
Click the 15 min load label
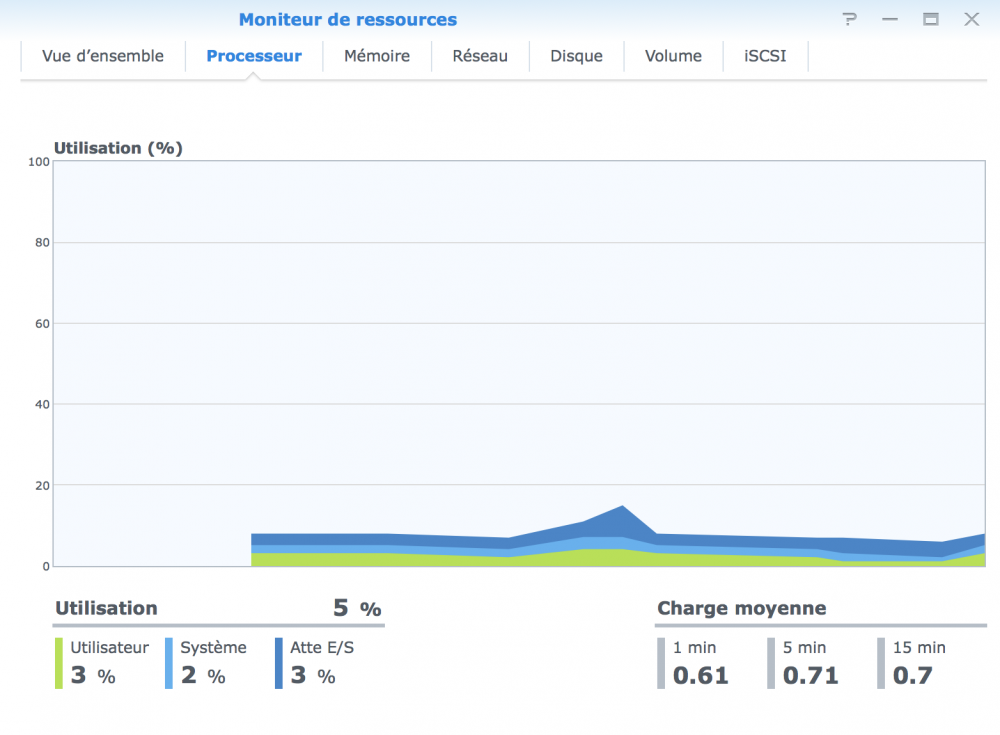[x=919, y=648]
